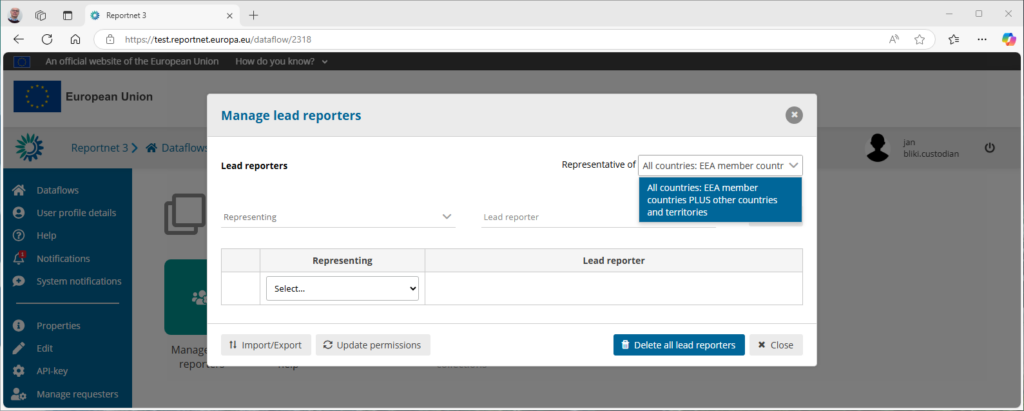Choose All countries: EEA member countries option
Image resolution: width=1024 pixels, height=411 pixels.
pos(720,199)
